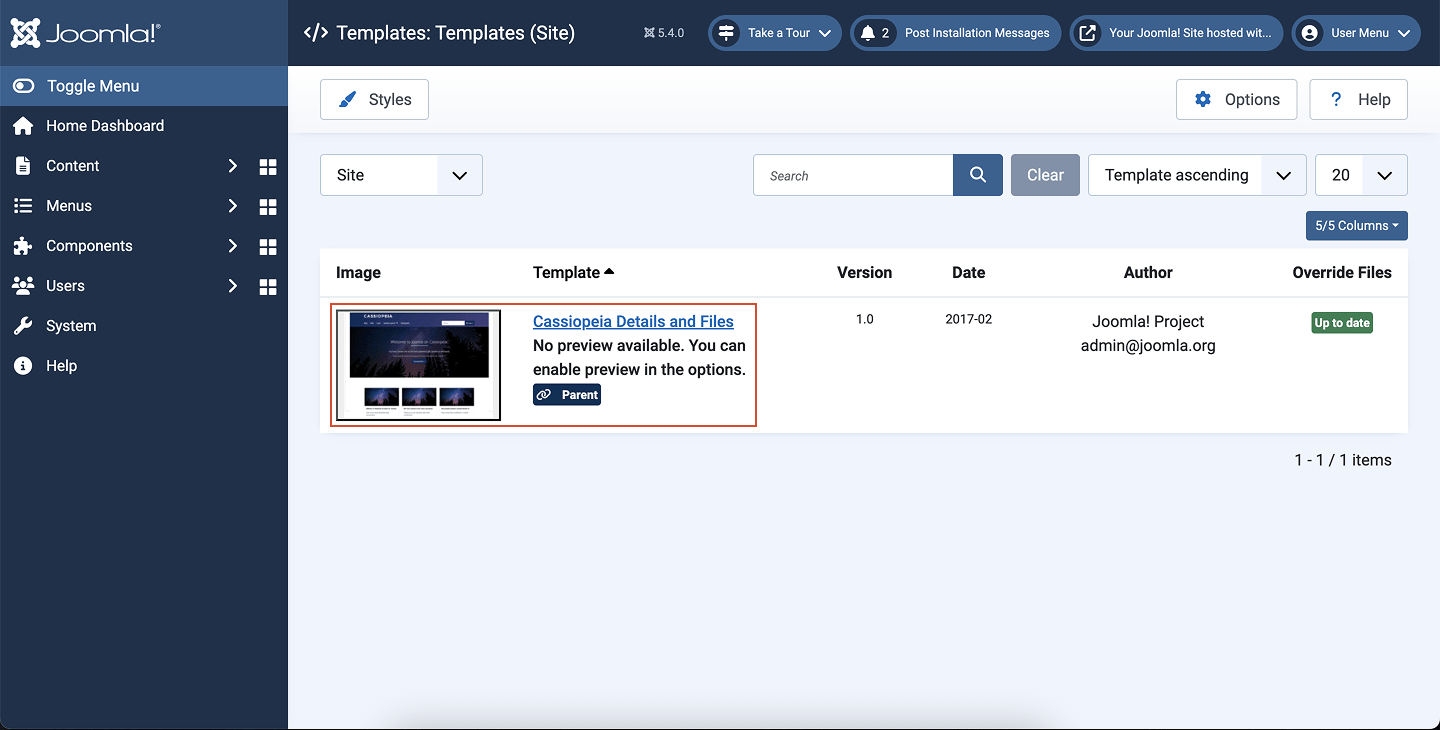Click the Take a Tour signpost icon
This screenshot has height=730, width=1440.
tap(727, 33)
